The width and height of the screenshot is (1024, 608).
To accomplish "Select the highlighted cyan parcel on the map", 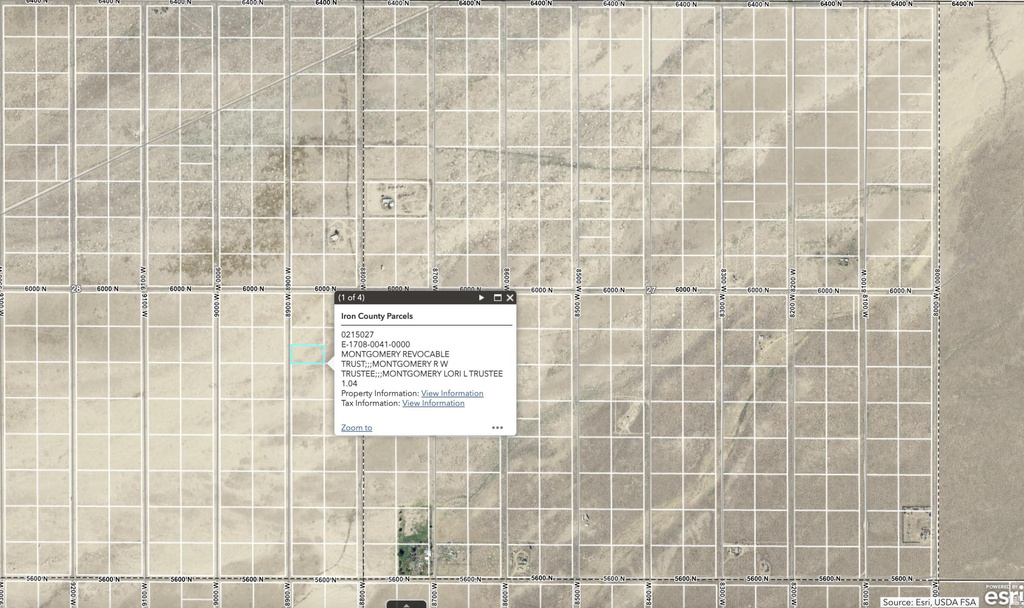I will (305, 352).
